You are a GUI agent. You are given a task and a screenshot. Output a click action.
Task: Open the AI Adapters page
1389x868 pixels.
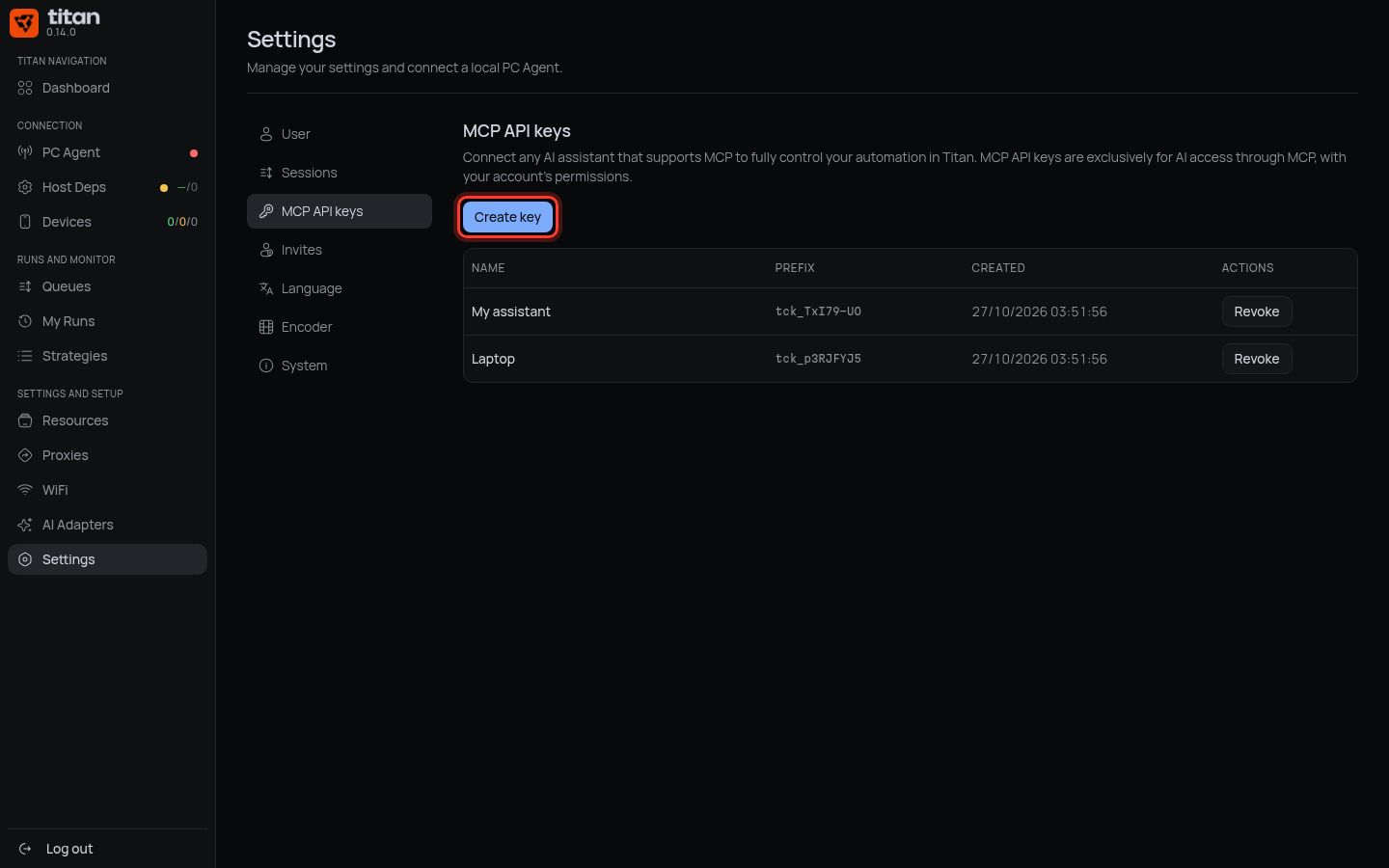tap(107, 525)
